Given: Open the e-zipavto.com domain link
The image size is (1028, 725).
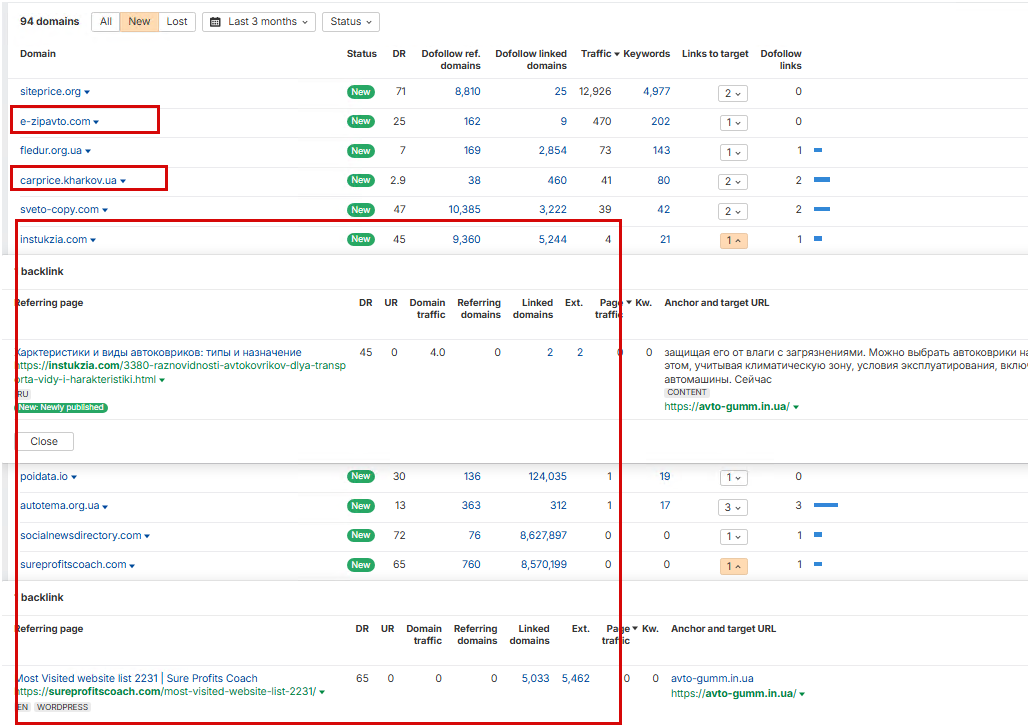Looking at the screenshot, I should pyautogui.click(x=55, y=121).
